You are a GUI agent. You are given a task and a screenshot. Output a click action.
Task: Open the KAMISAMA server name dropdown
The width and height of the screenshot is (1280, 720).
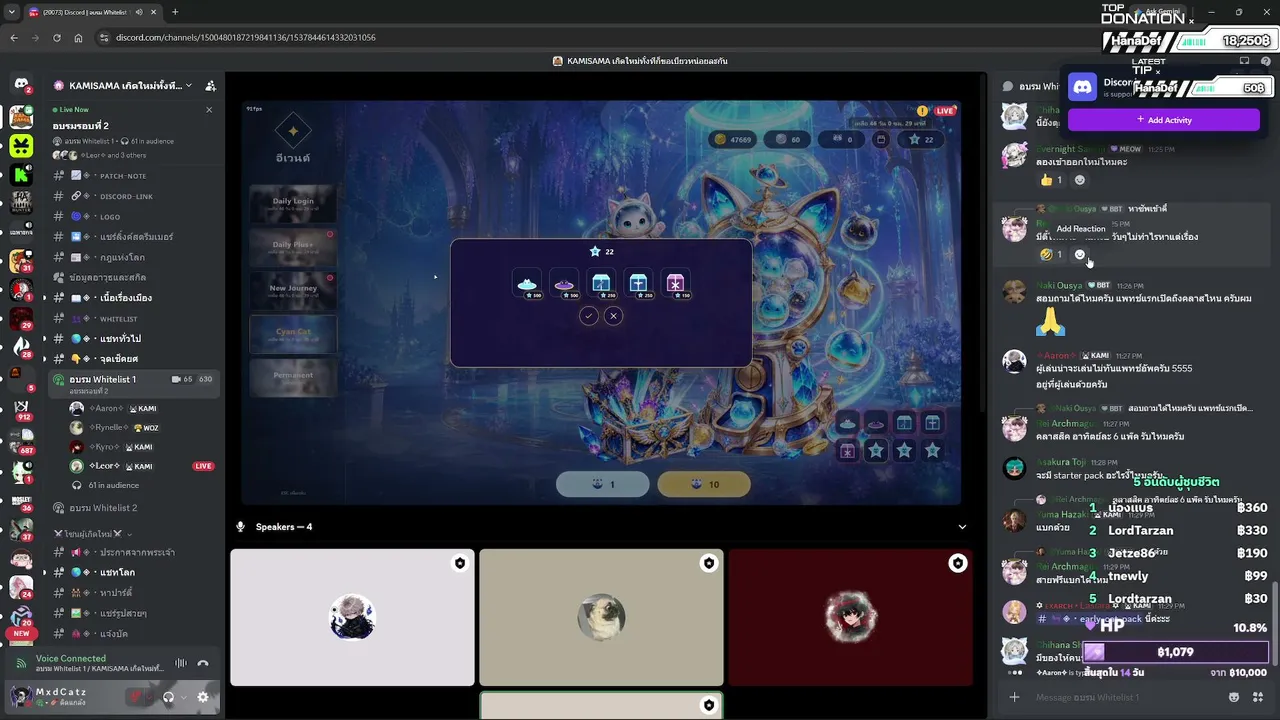pyautogui.click(x=123, y=86)
